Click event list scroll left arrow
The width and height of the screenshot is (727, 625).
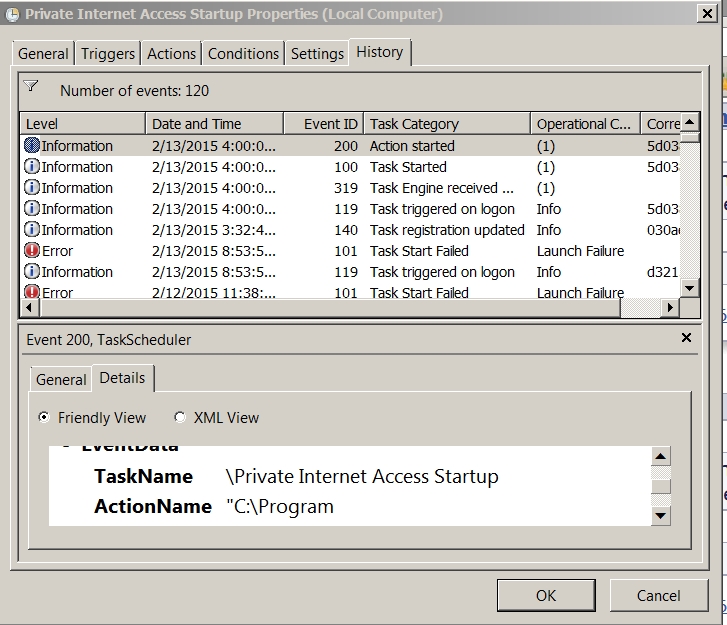click(x=30, y=307)
